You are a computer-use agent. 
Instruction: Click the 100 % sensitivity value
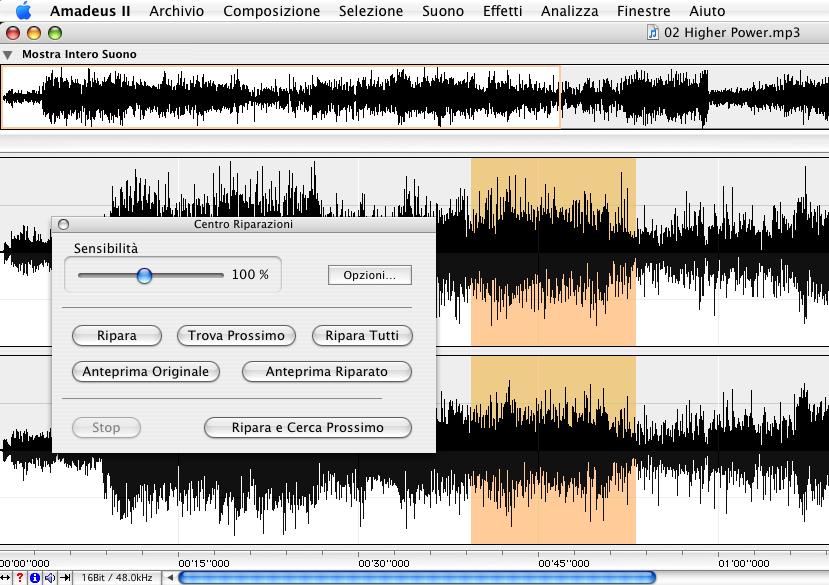coord(250,275)
